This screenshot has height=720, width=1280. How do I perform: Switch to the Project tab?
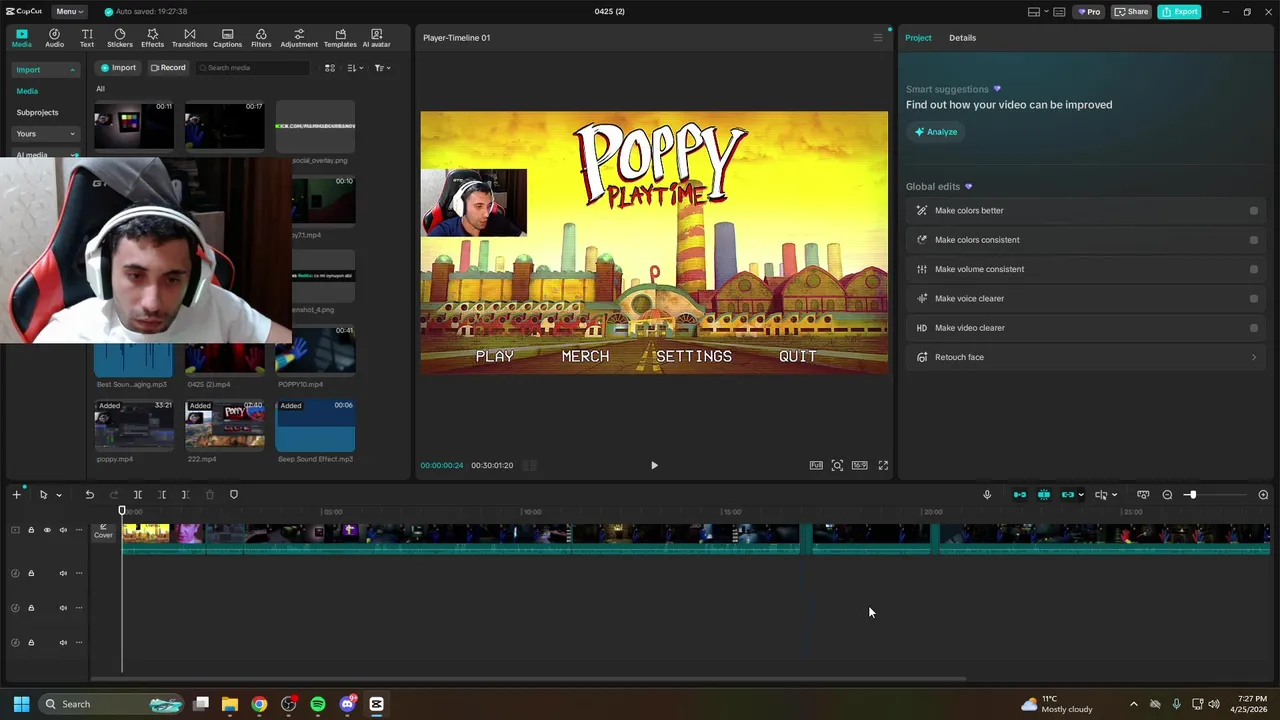click(918, 38)
